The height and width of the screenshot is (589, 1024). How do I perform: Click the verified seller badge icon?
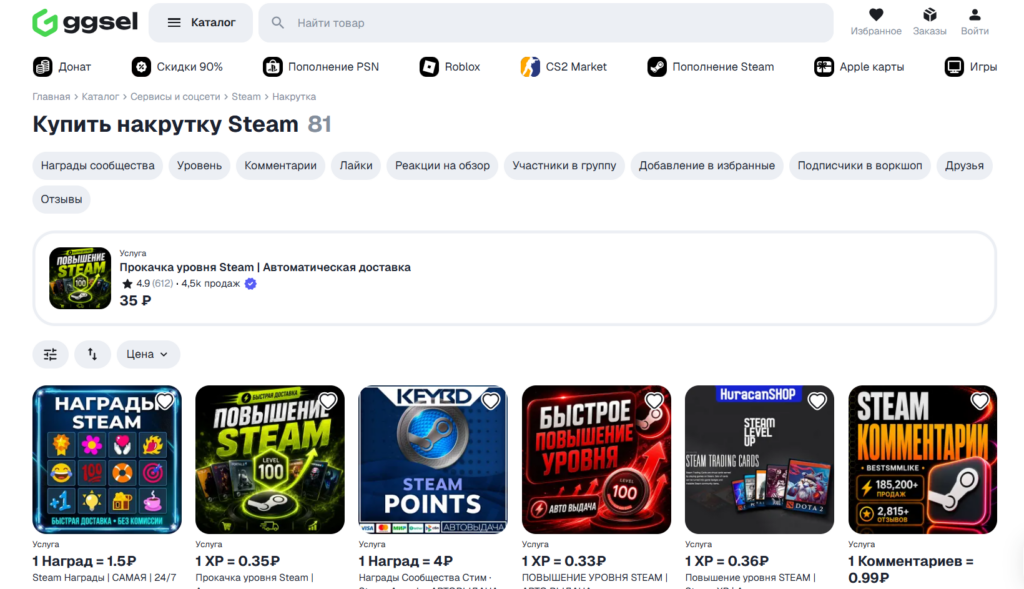(x=251, y=283)
